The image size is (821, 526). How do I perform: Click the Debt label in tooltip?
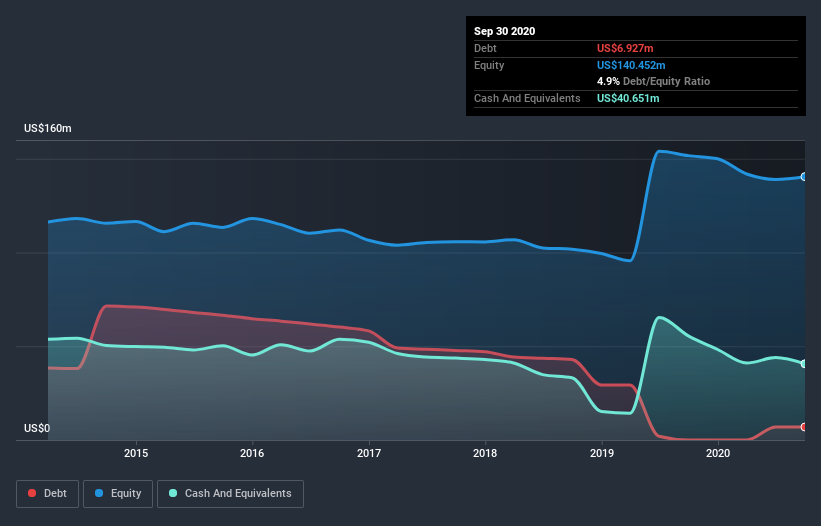point(485,48)
